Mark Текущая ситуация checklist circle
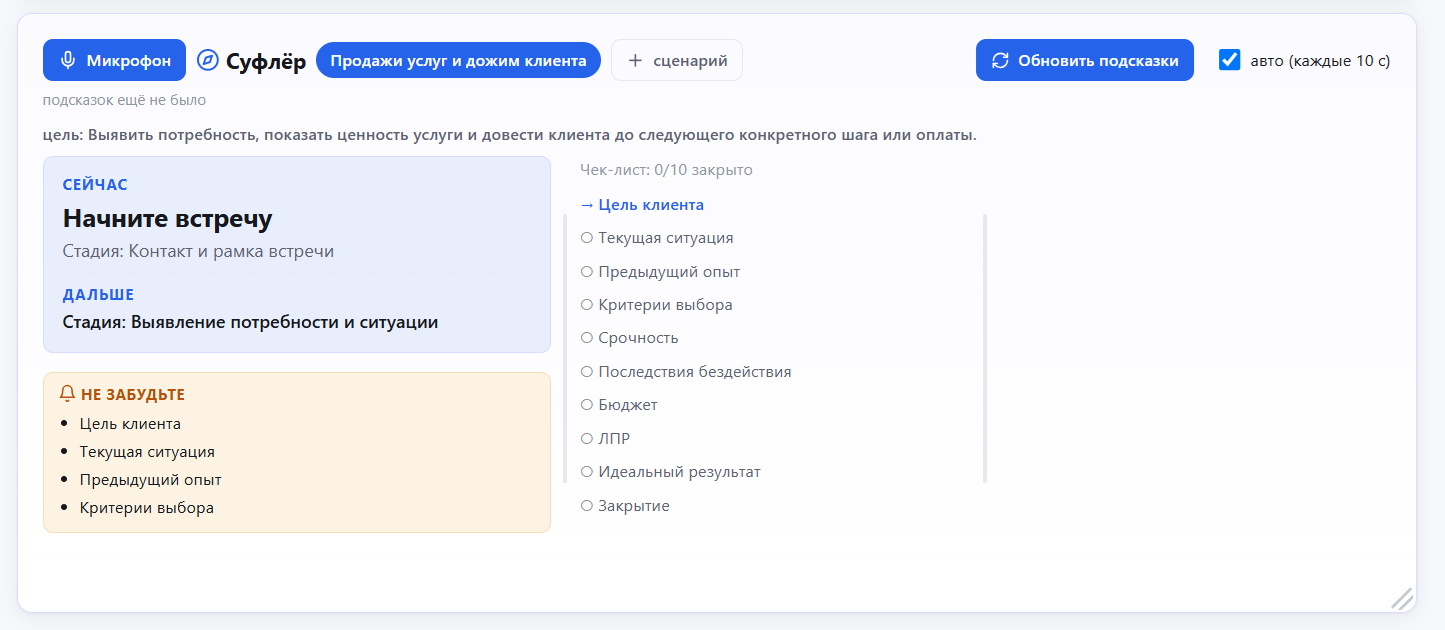The image size is (1445, 630). coord(587,238)
